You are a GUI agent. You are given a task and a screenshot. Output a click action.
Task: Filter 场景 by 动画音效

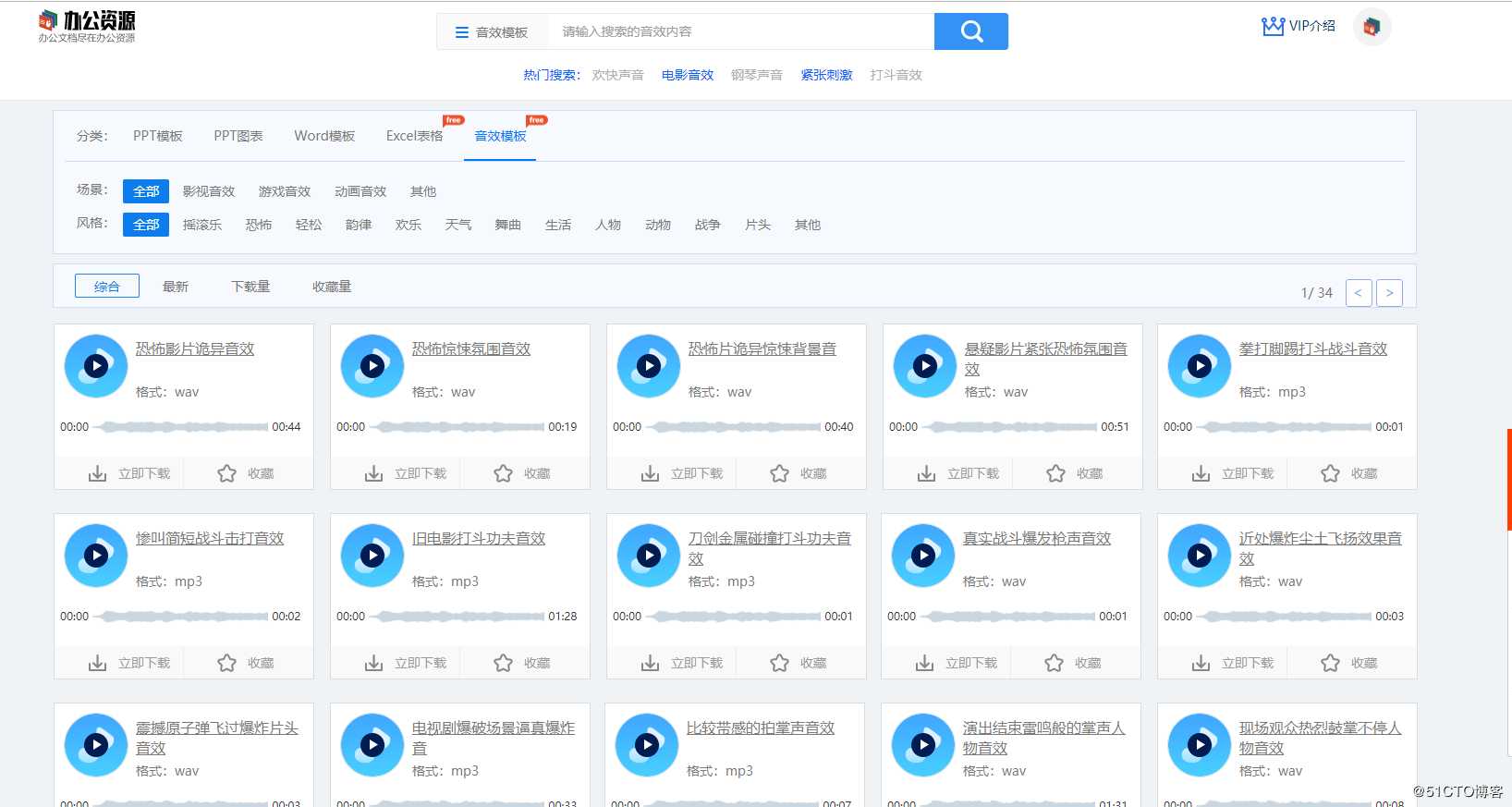(x=360, y=191)
